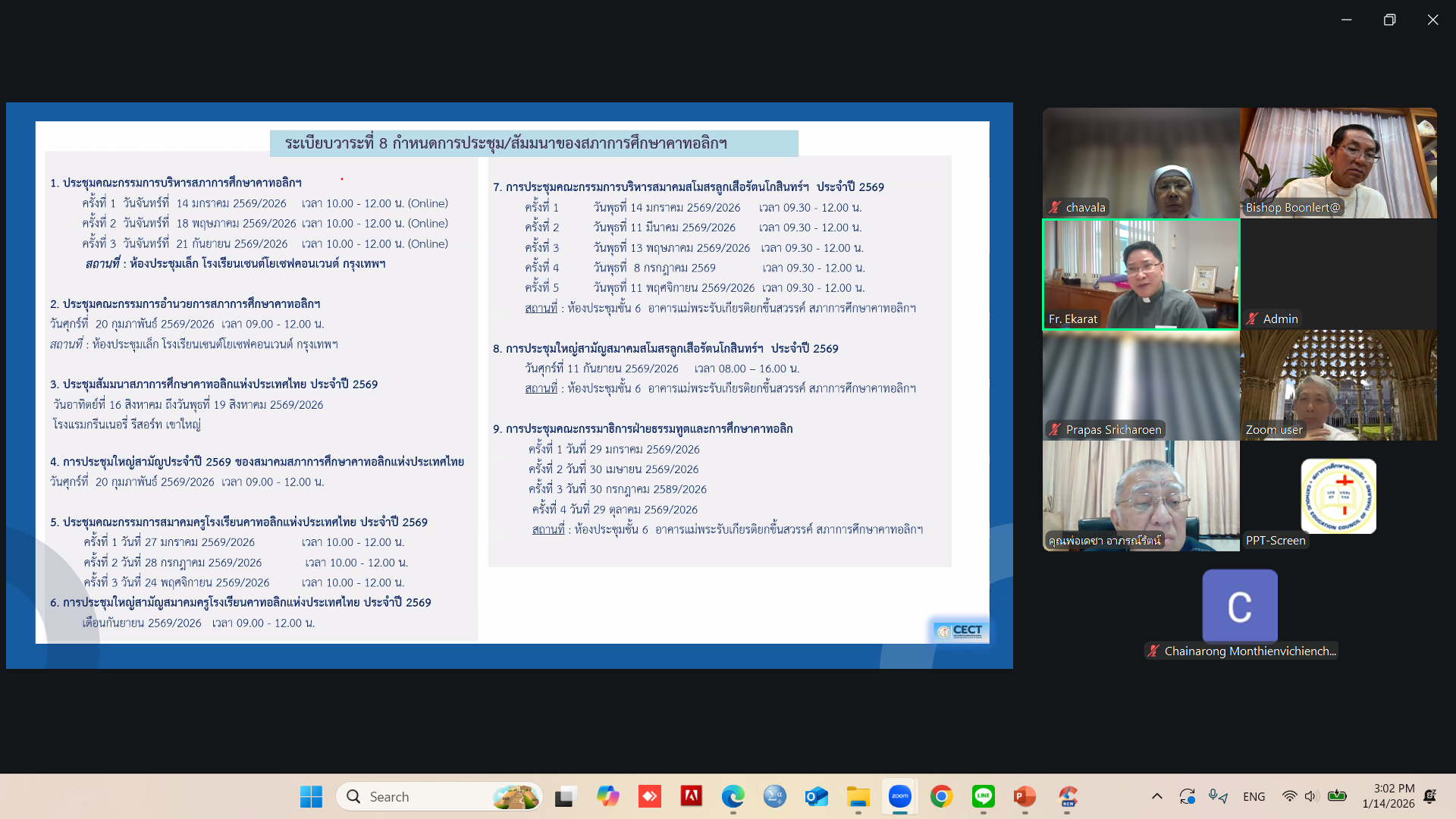Open Task View from taskbar
Screen dimensions: 1456x819
pos(565,796)
